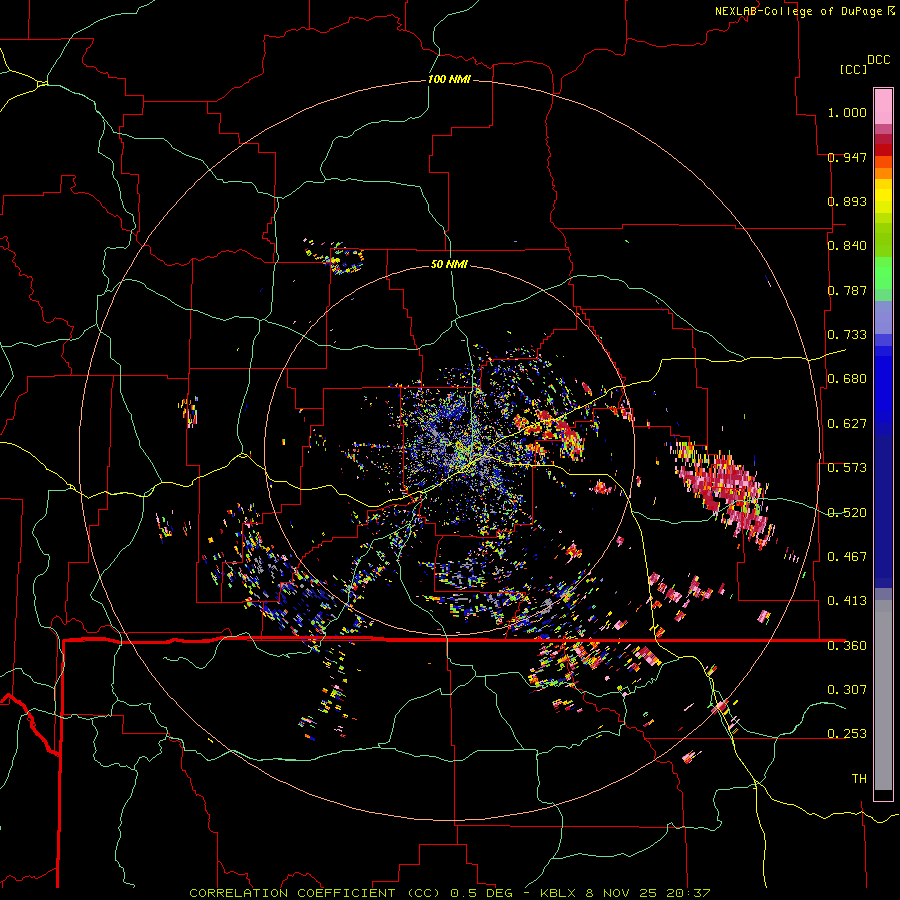Click the 0.573 scale value
Viewport: 900px width, 900px height.
847,468
